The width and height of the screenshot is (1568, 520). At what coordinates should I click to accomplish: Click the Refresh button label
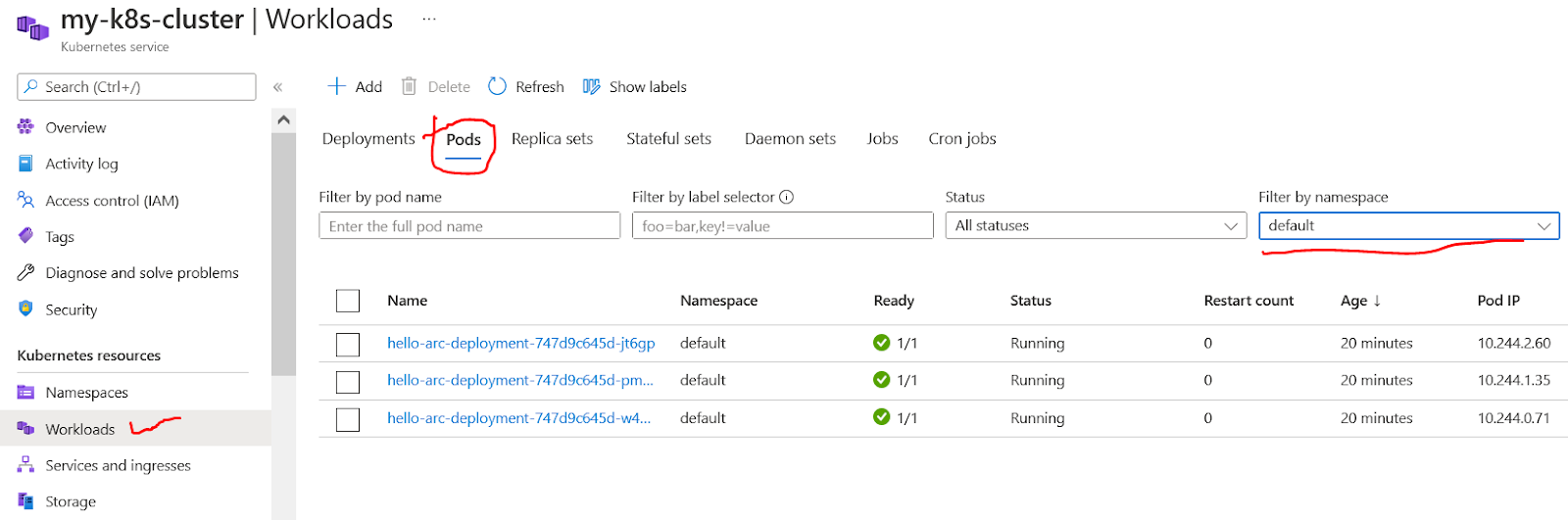[540, 86]
